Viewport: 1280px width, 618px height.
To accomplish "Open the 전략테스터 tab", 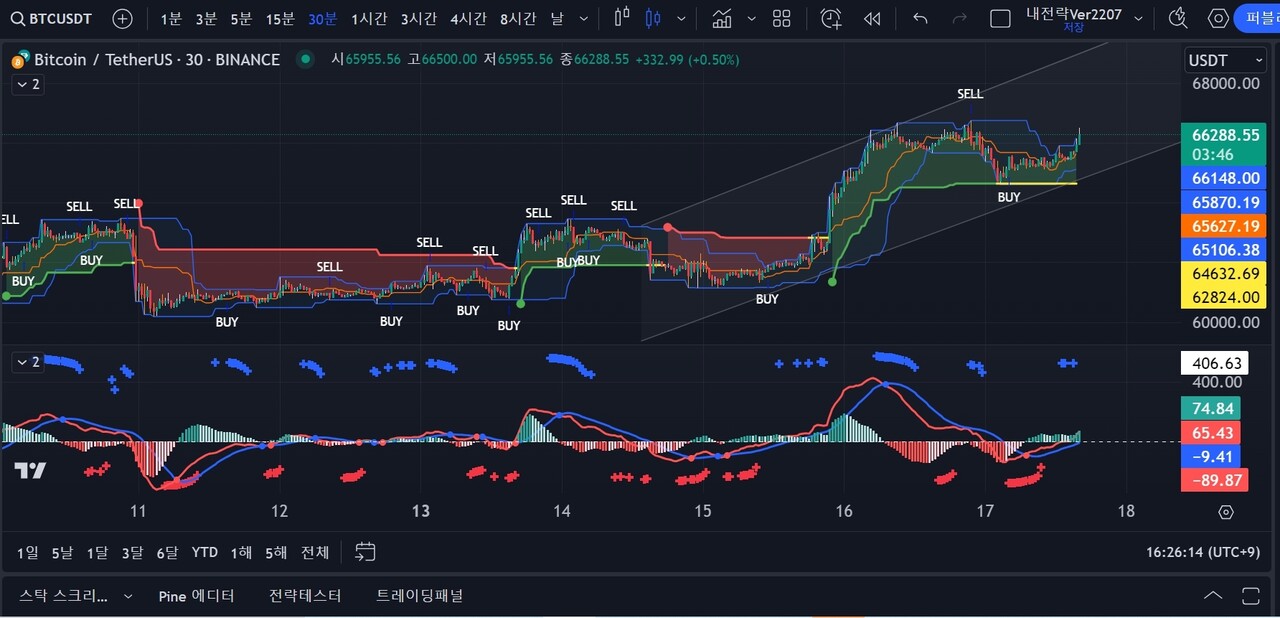I will coord(304,595).
